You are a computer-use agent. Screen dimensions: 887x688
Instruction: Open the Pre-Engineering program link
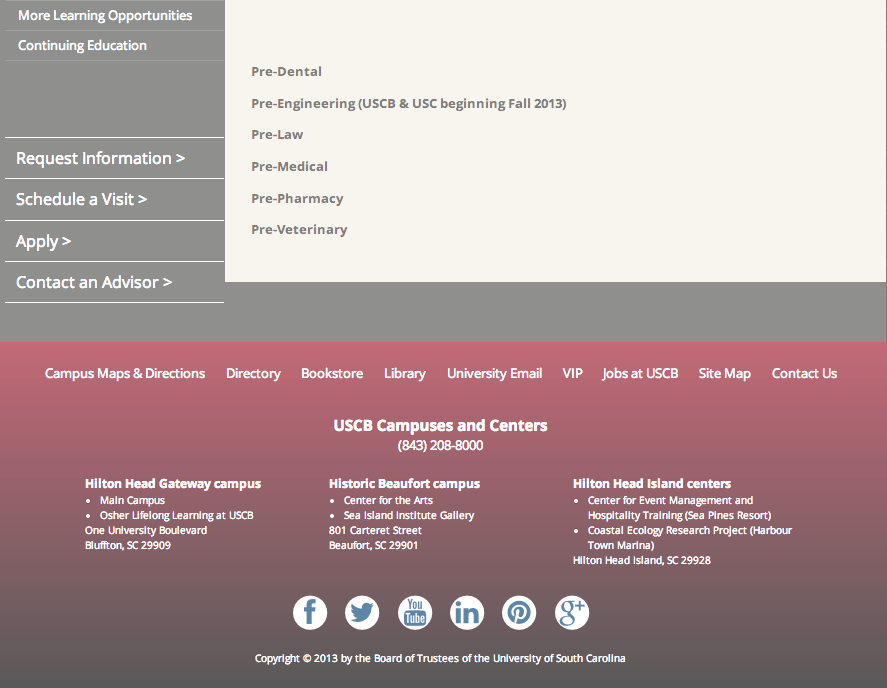coord(408,104)
